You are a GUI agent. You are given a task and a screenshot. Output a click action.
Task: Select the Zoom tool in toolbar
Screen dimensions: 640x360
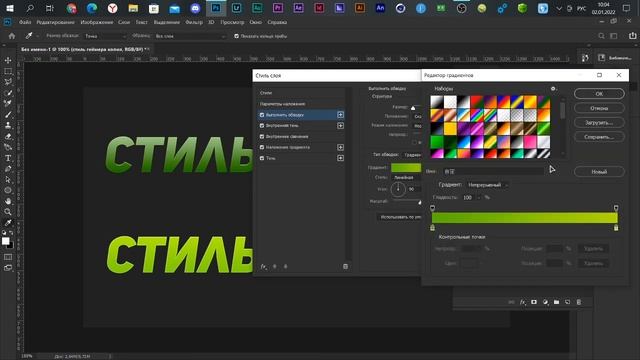(8, 212)
